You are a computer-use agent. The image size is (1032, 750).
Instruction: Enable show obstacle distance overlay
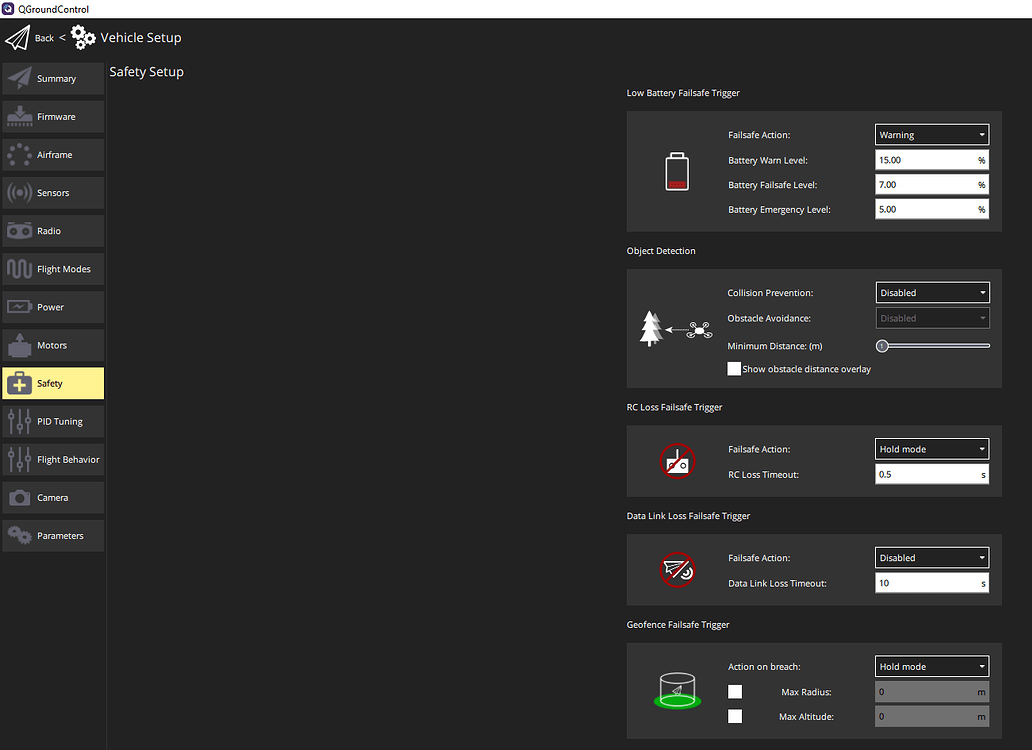pos(734,368)
